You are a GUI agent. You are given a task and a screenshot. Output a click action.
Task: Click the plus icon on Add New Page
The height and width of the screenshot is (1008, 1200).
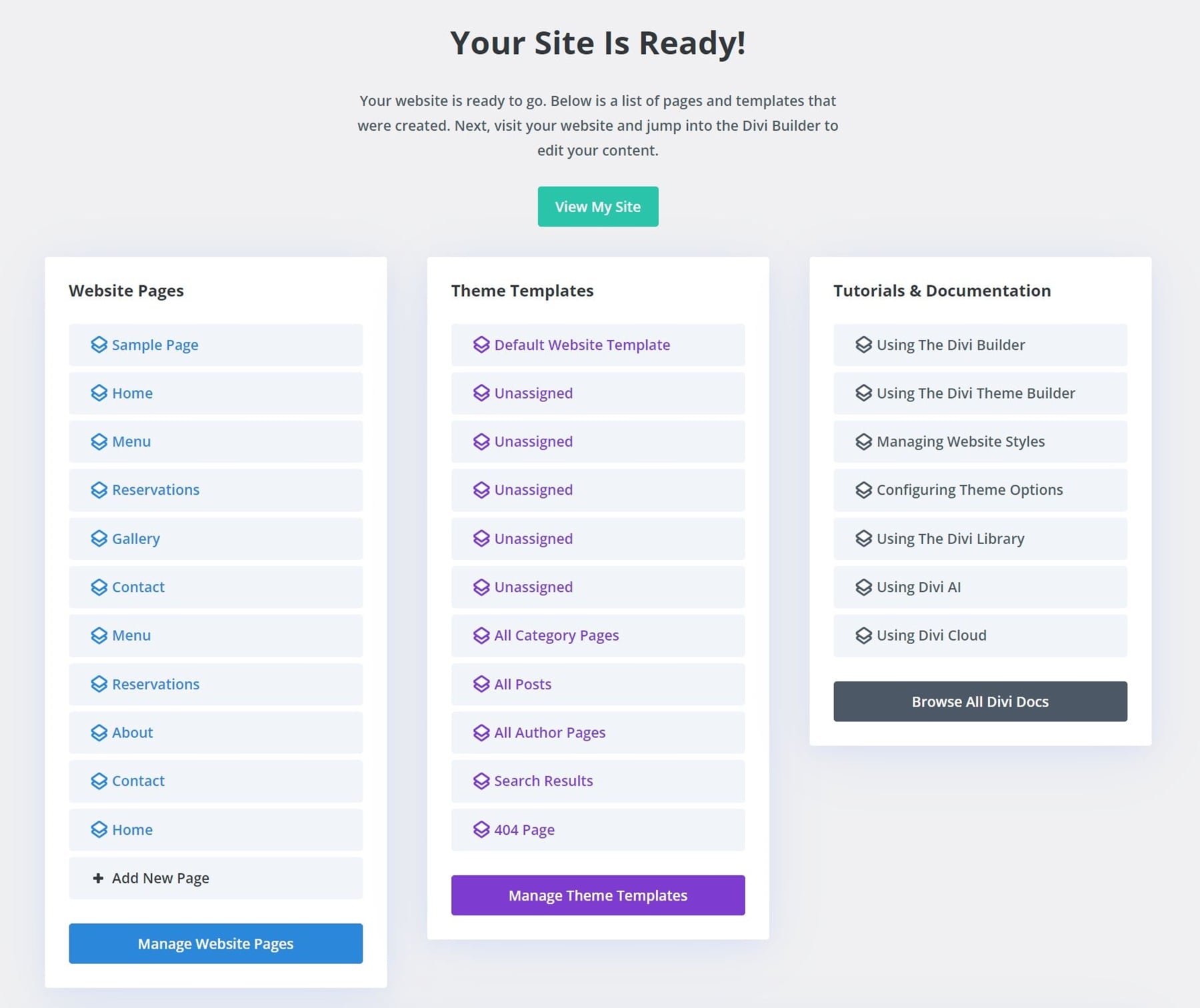coord(98,878)
